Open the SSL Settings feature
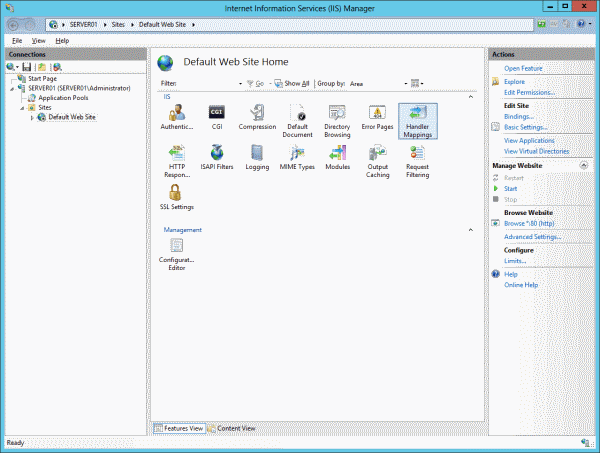 point(177,197)
